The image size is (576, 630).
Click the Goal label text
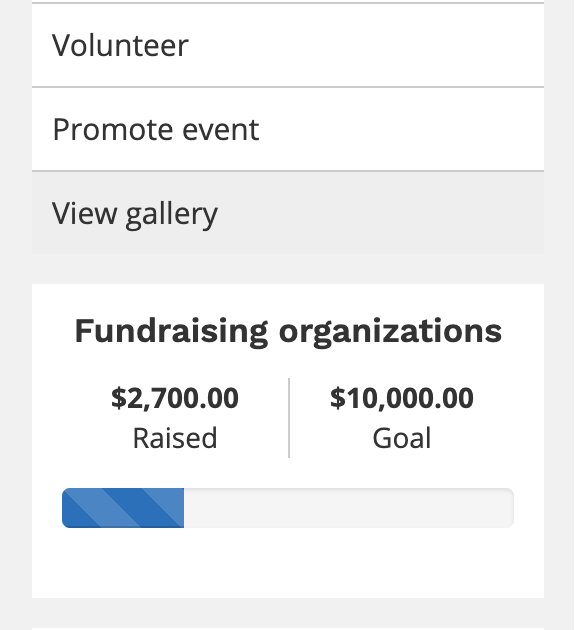(401, 438)
